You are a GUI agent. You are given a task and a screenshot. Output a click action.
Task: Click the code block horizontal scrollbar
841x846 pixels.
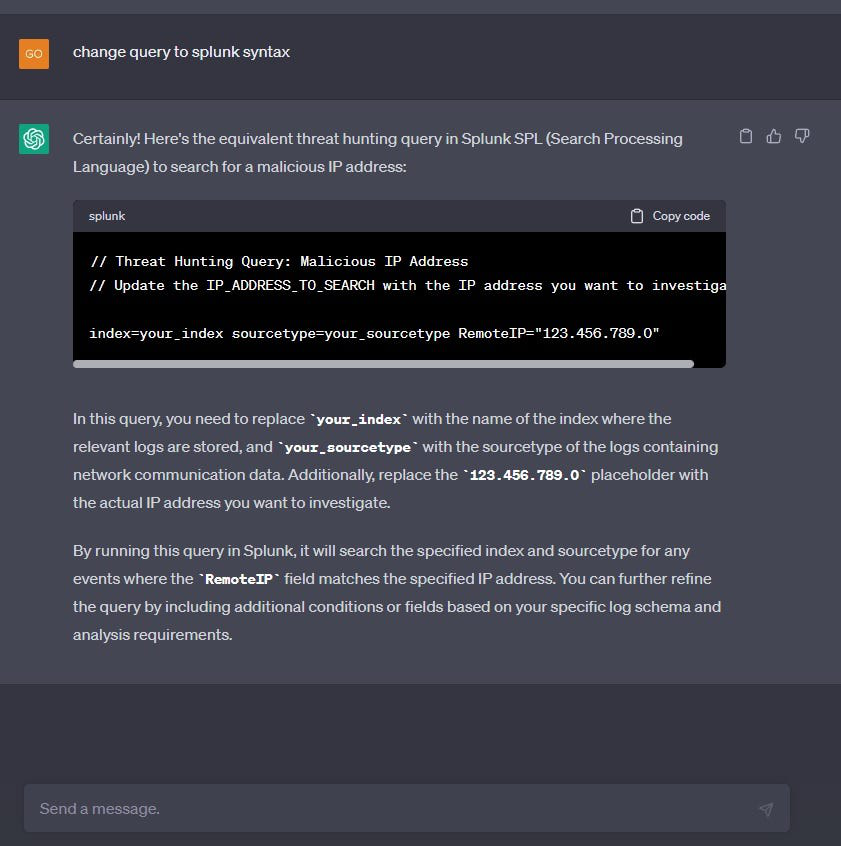pos(383,364)
